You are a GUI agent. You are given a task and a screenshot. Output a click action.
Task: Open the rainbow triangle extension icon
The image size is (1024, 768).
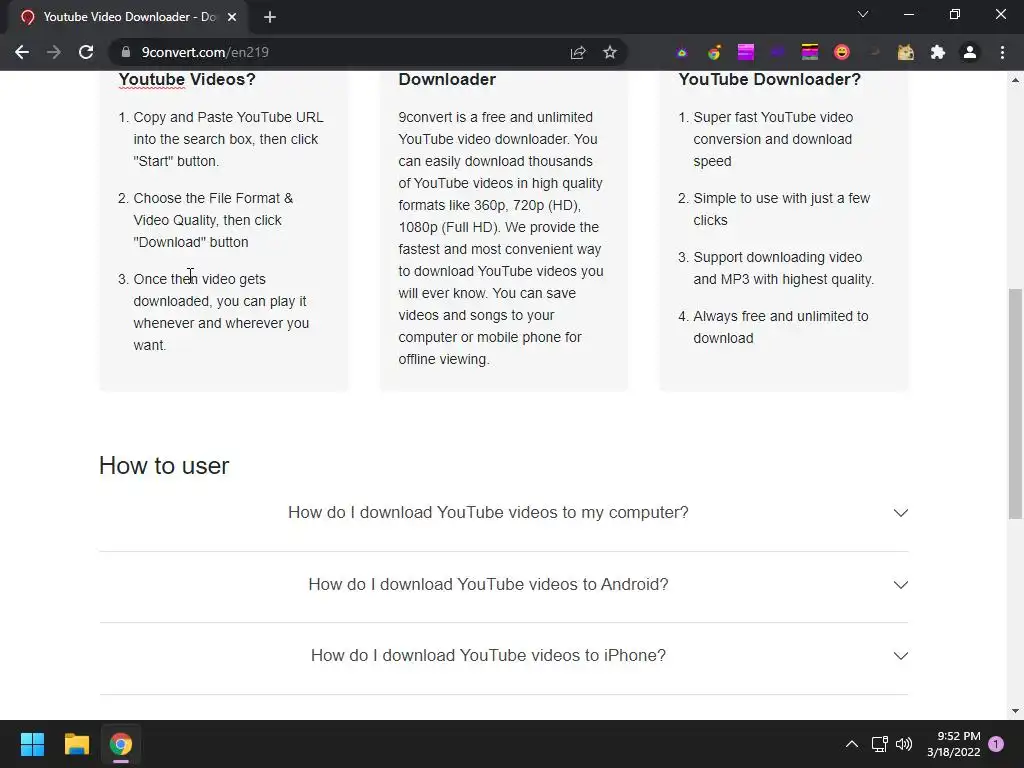(x=682, y=52)
